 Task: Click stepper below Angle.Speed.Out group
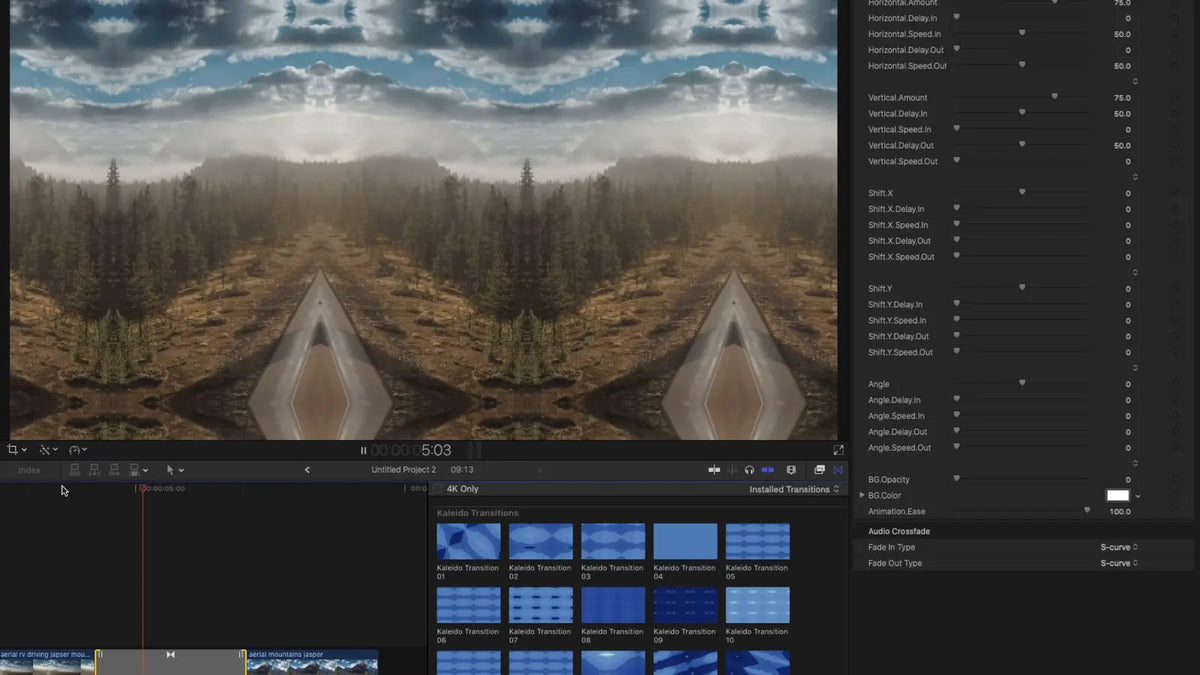[1134, 463]
